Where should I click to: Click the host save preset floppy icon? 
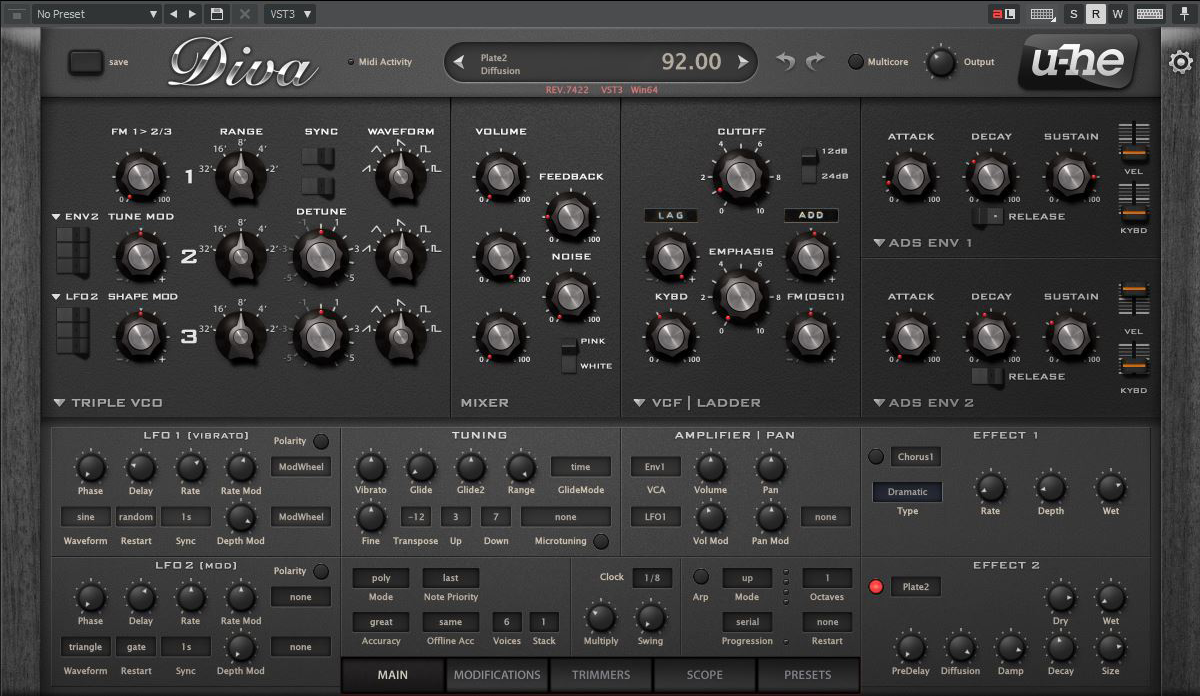pos(217,14)
